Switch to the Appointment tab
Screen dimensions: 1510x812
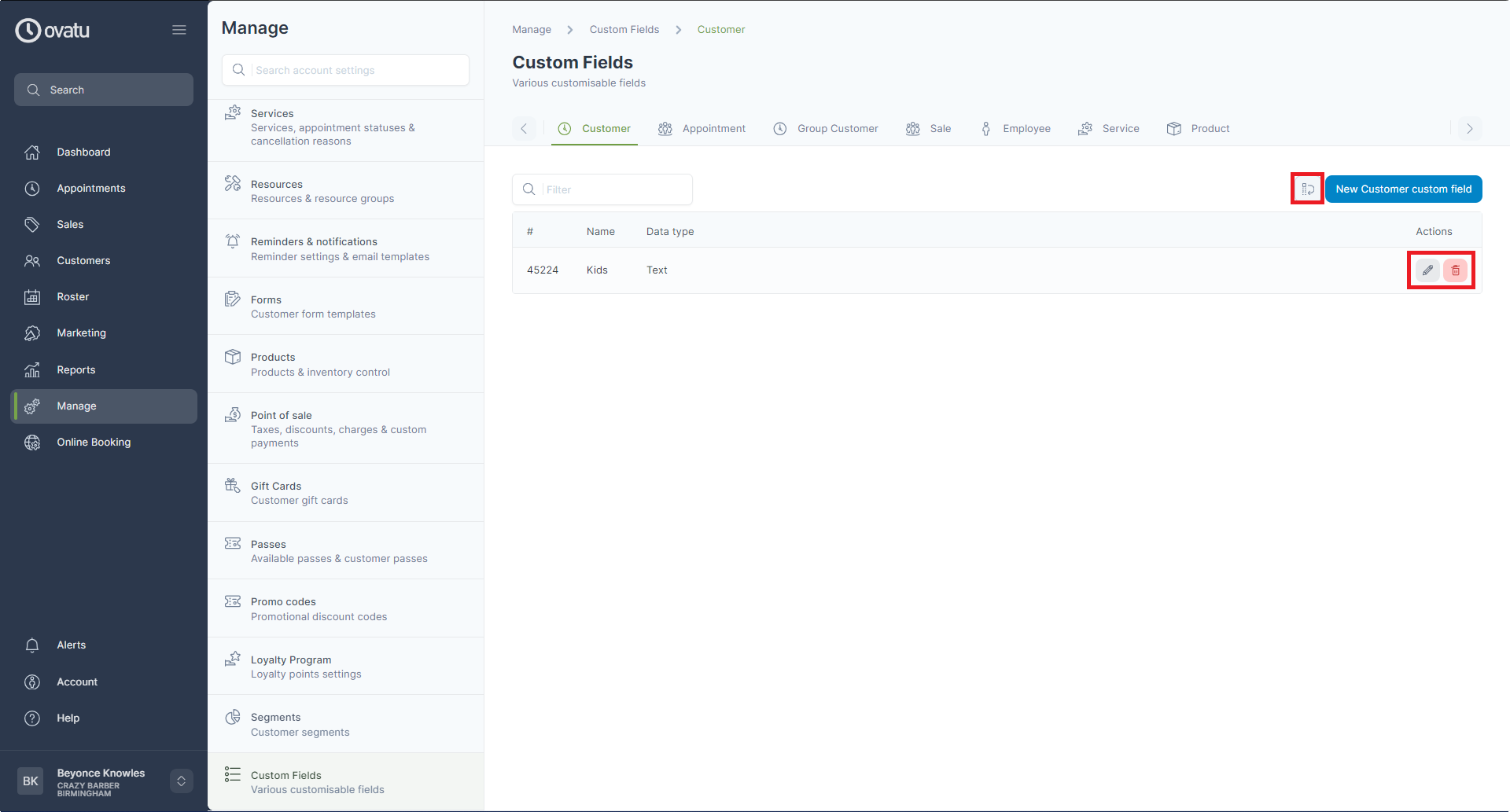click(x=702, y=128)
